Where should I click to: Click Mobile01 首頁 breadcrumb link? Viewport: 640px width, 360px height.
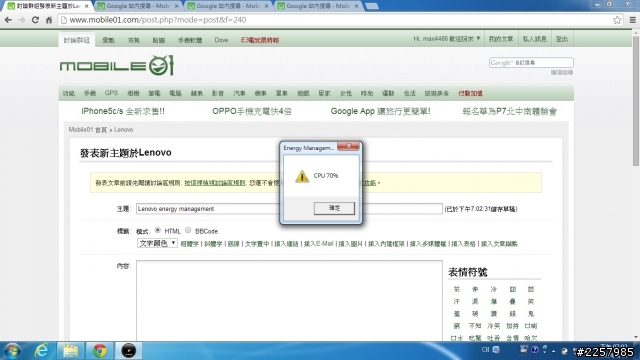[x=87, y=129]
